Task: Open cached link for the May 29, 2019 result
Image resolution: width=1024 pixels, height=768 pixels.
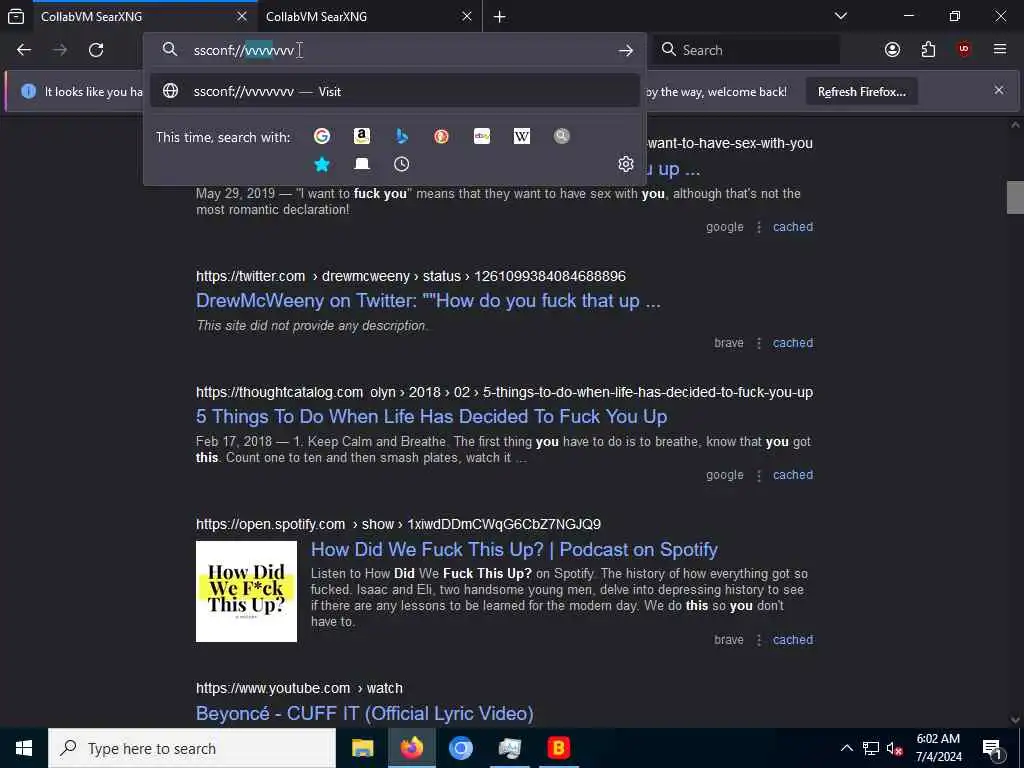Action: [793, 227]
